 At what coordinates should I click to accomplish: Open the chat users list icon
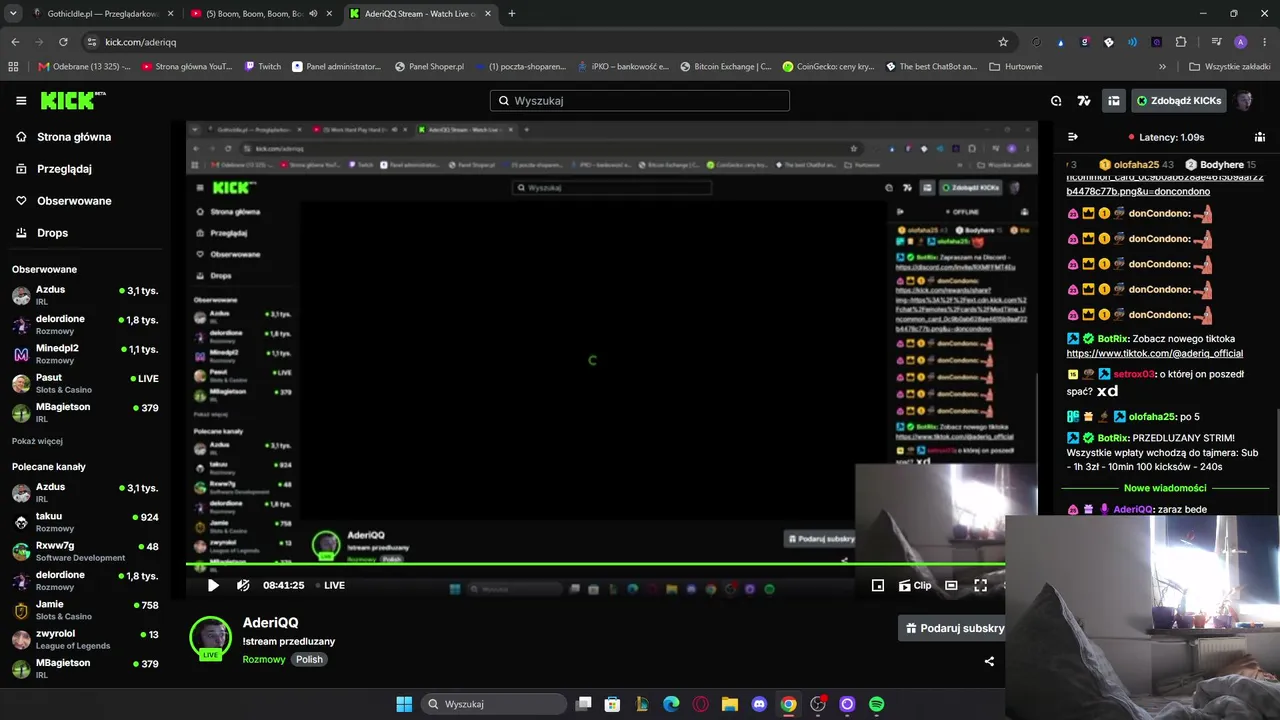(1260, 137)
